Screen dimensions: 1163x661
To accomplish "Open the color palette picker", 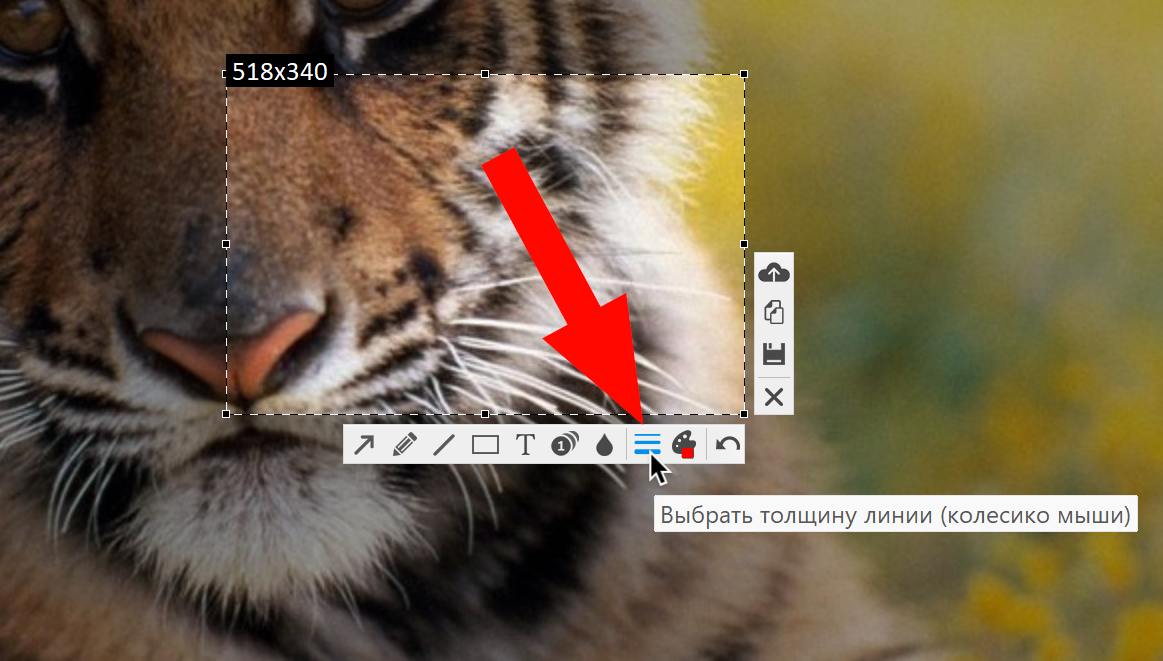I will tap(684, 444).
